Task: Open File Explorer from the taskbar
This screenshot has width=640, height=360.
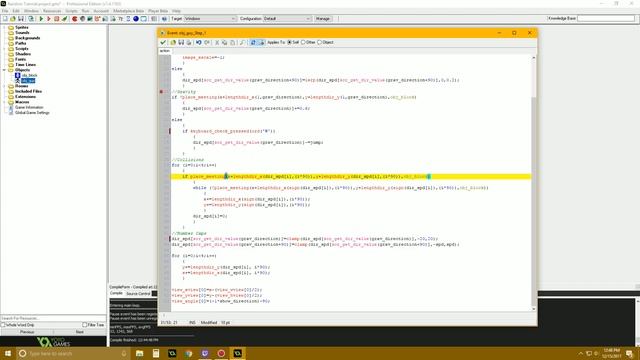Action: coord(140,353)
